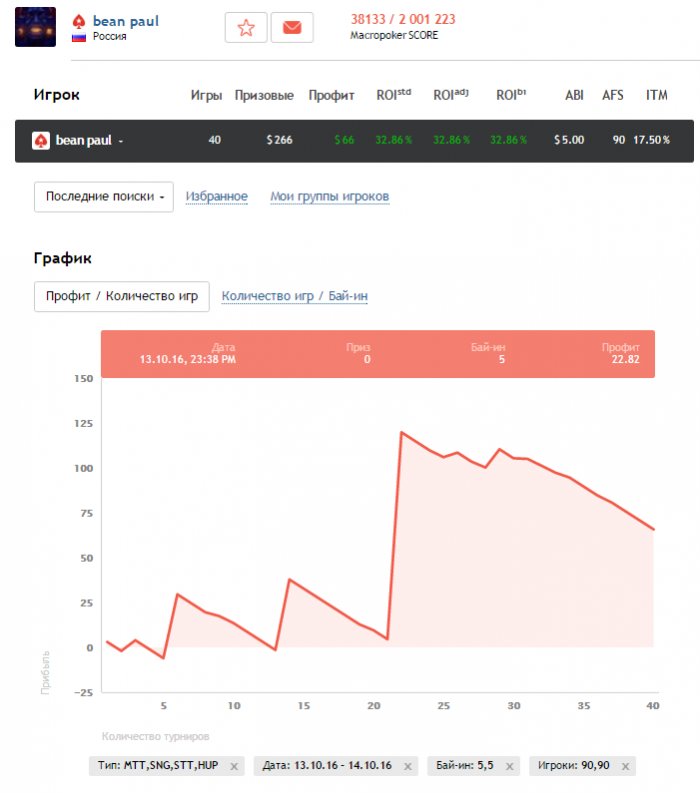The height and width of the screenshot is (793, 700).
Task: Remove the Тип: MTT,SNG,STT,HUP filter
Action: [x=233, y=766]
